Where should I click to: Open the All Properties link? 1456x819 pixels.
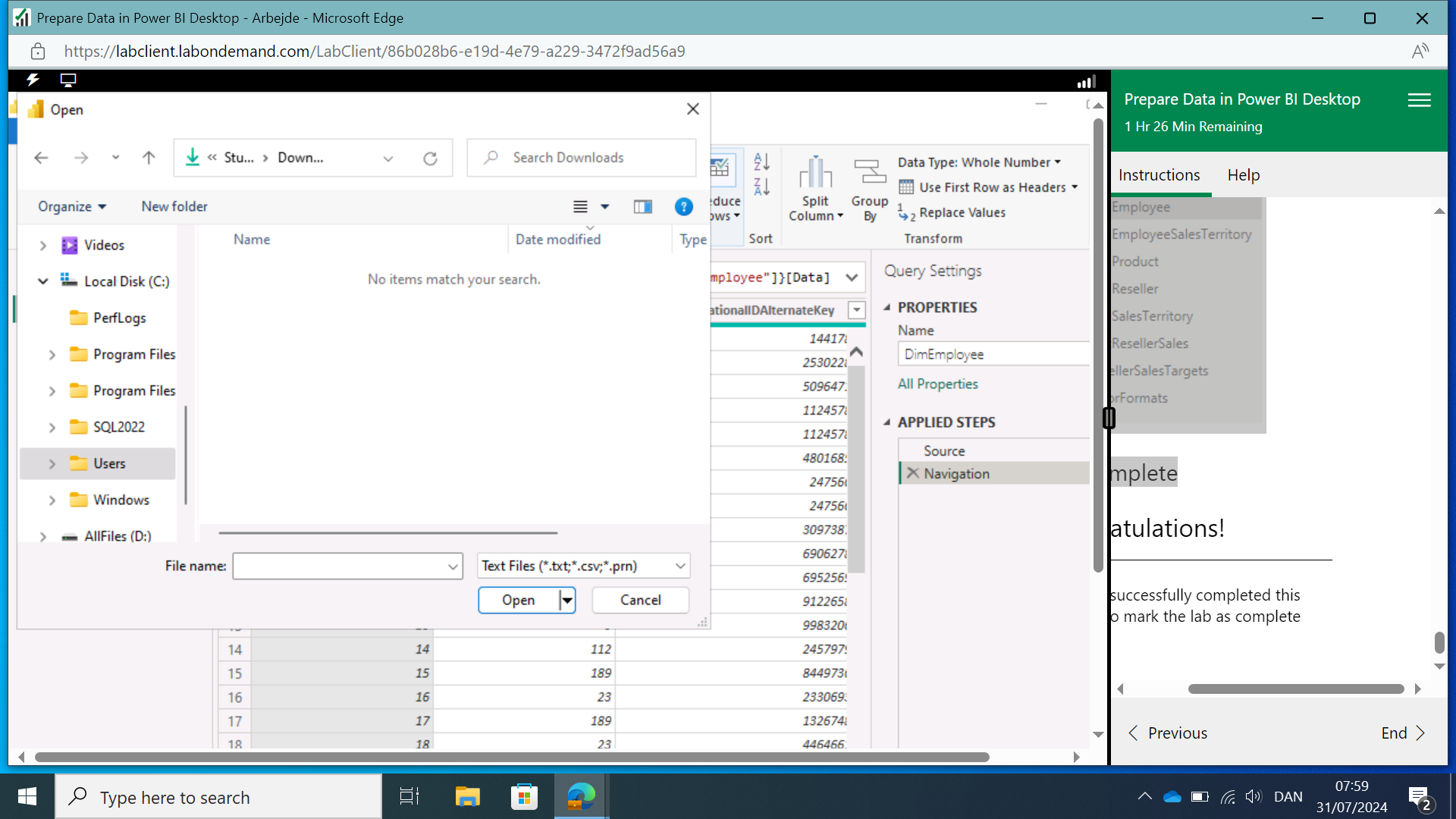[x=938, y=384]
